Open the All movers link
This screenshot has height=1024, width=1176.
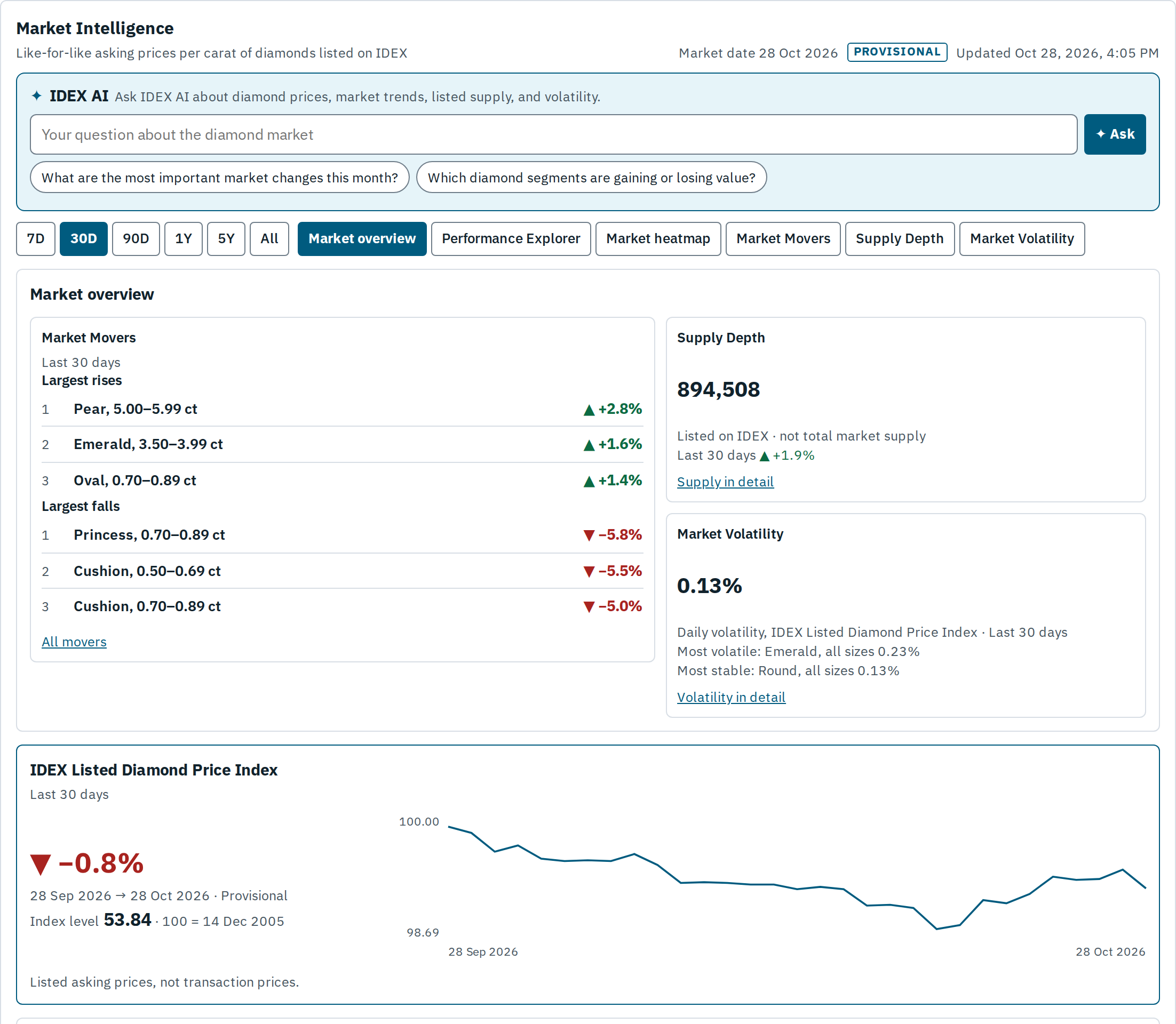click(74, 642)
